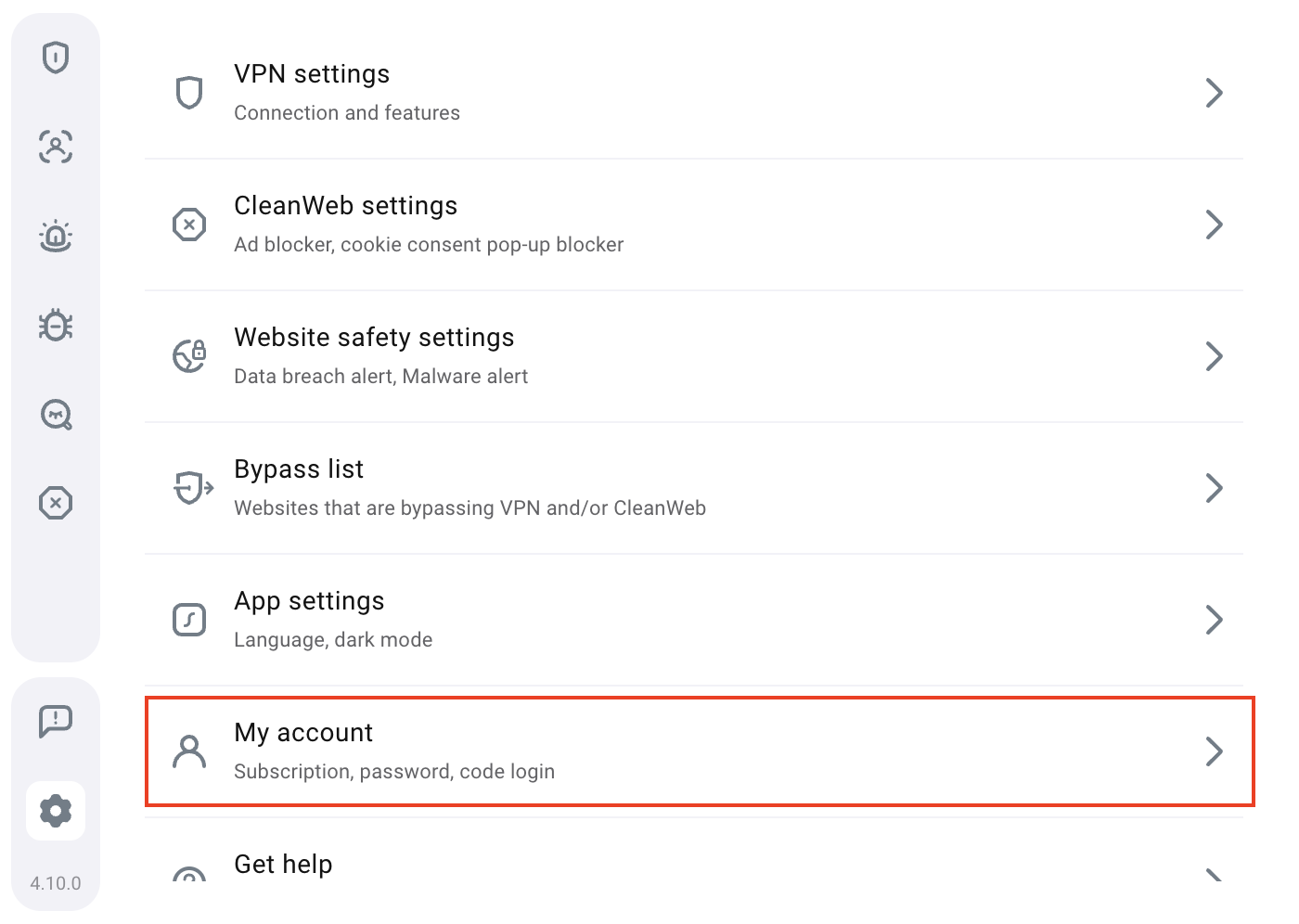Viewport: 1299px width, 924px height.
Task: Open the Alert siren sidebar icon
Action: click(x=56, y=236)
